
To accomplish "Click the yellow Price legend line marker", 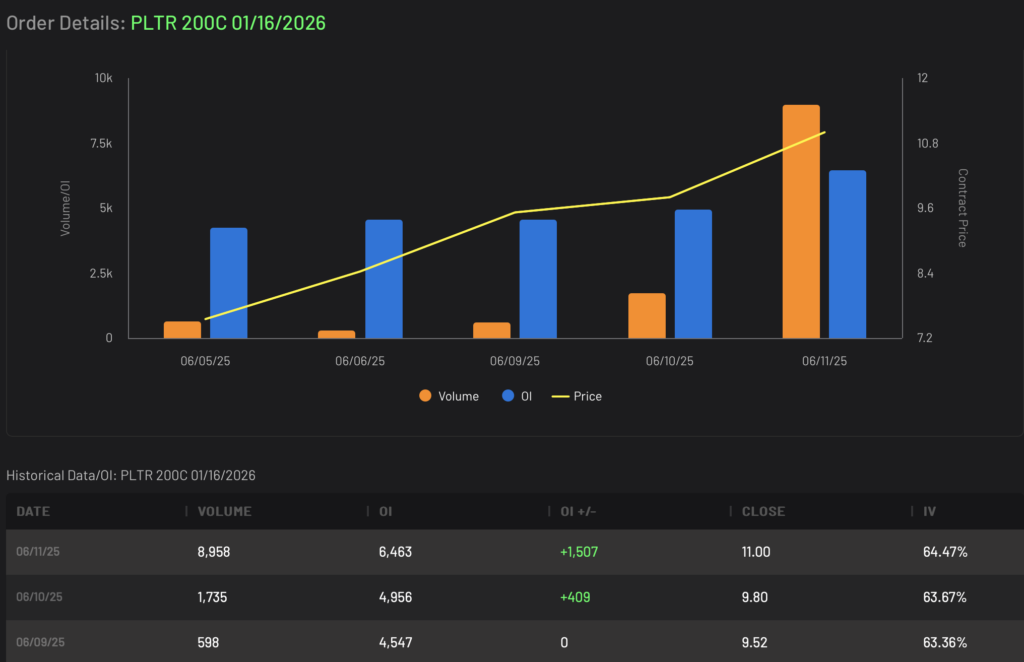I will tap(560, 396).
